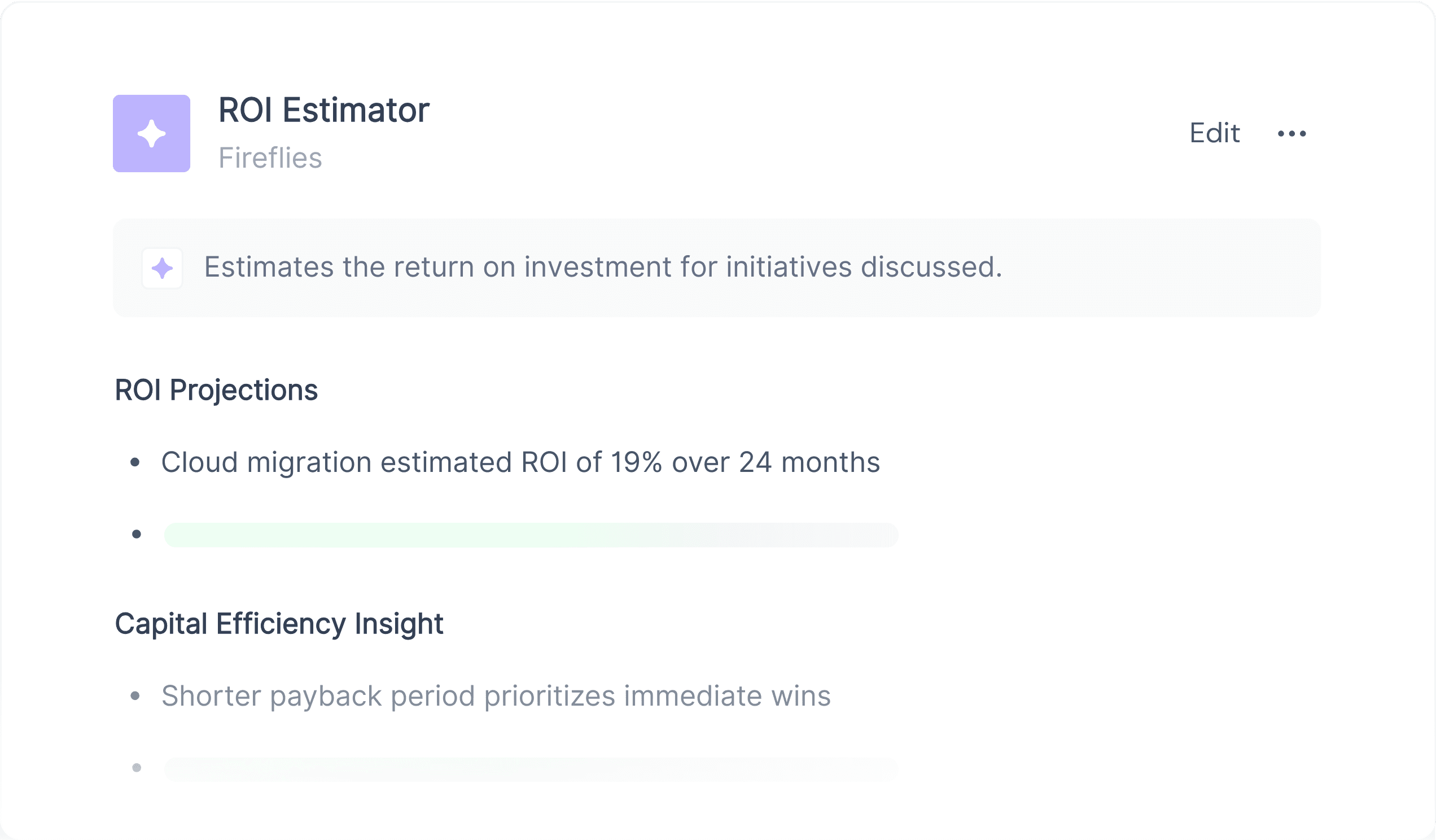Open the three-dots more options menu
1436x840 pixels.
point(1292,134)
